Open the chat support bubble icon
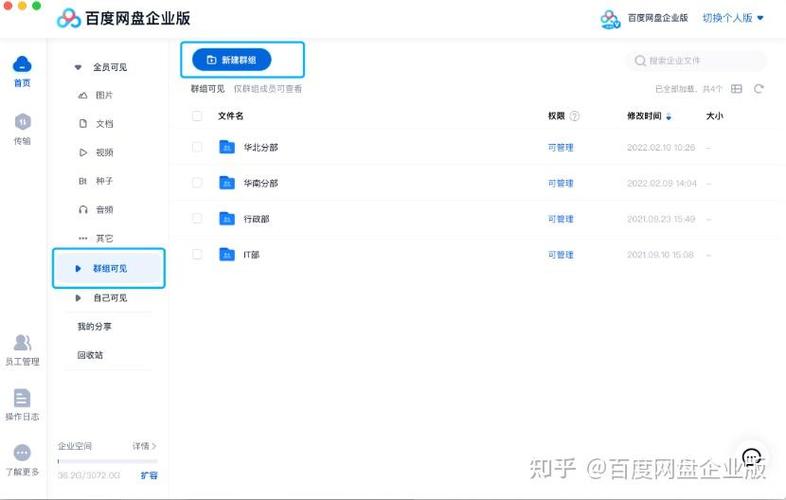 (751, 457)
